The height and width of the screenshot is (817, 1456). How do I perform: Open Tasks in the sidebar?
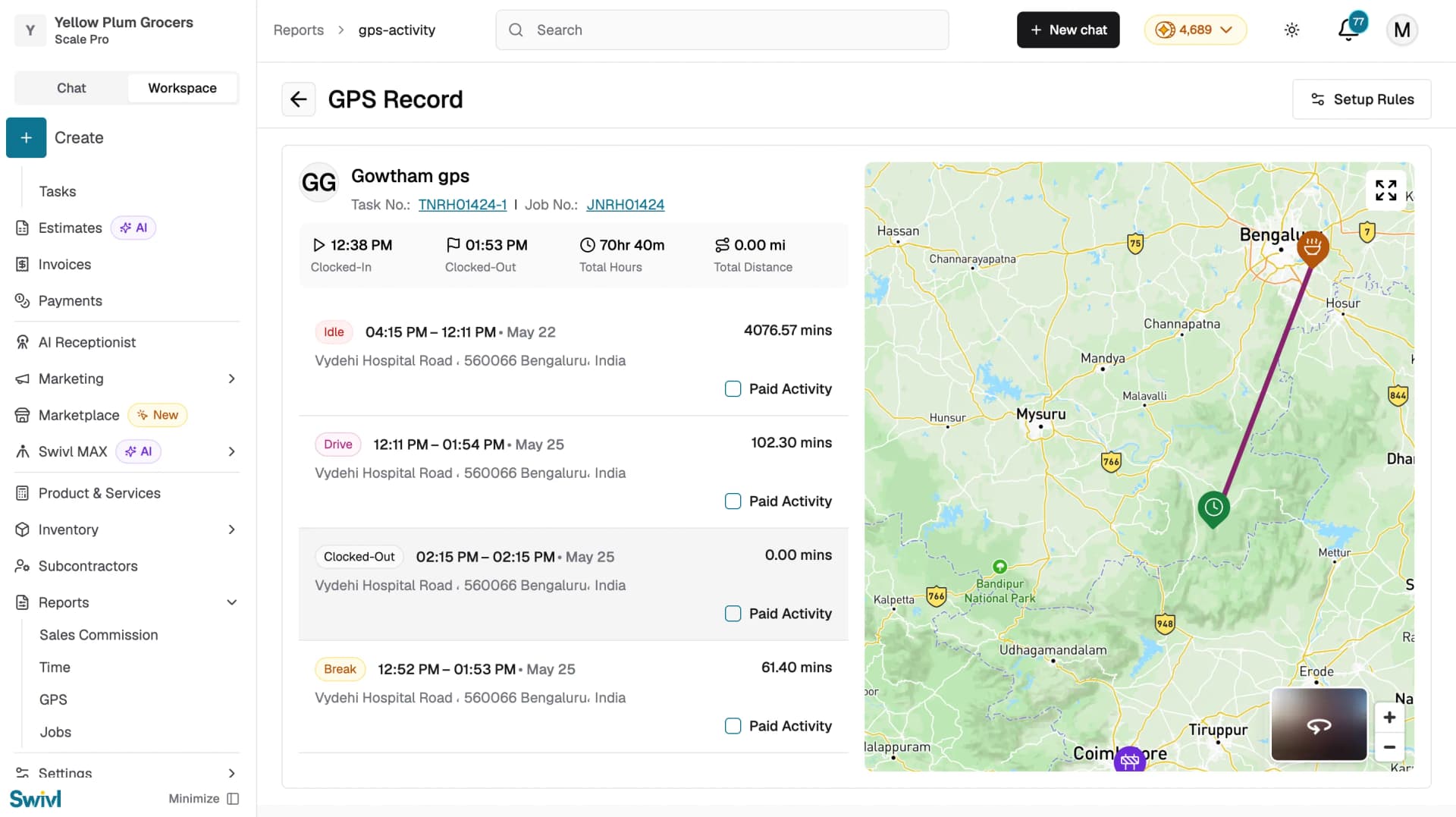tap(58, 191)
